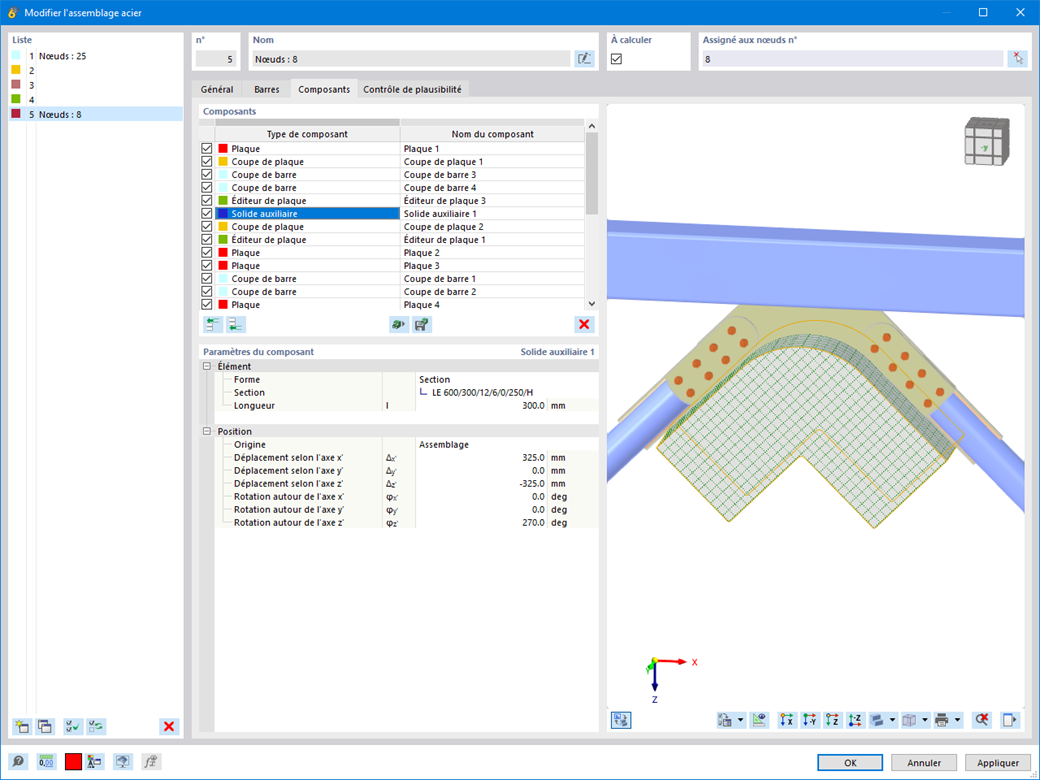1040x780 pixels.
Task: Click the monitor display view icon
Action: pos(123,762)
